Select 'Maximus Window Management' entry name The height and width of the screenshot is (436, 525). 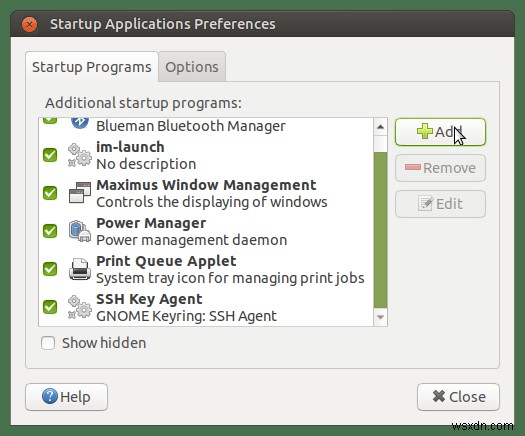point(206,185)
